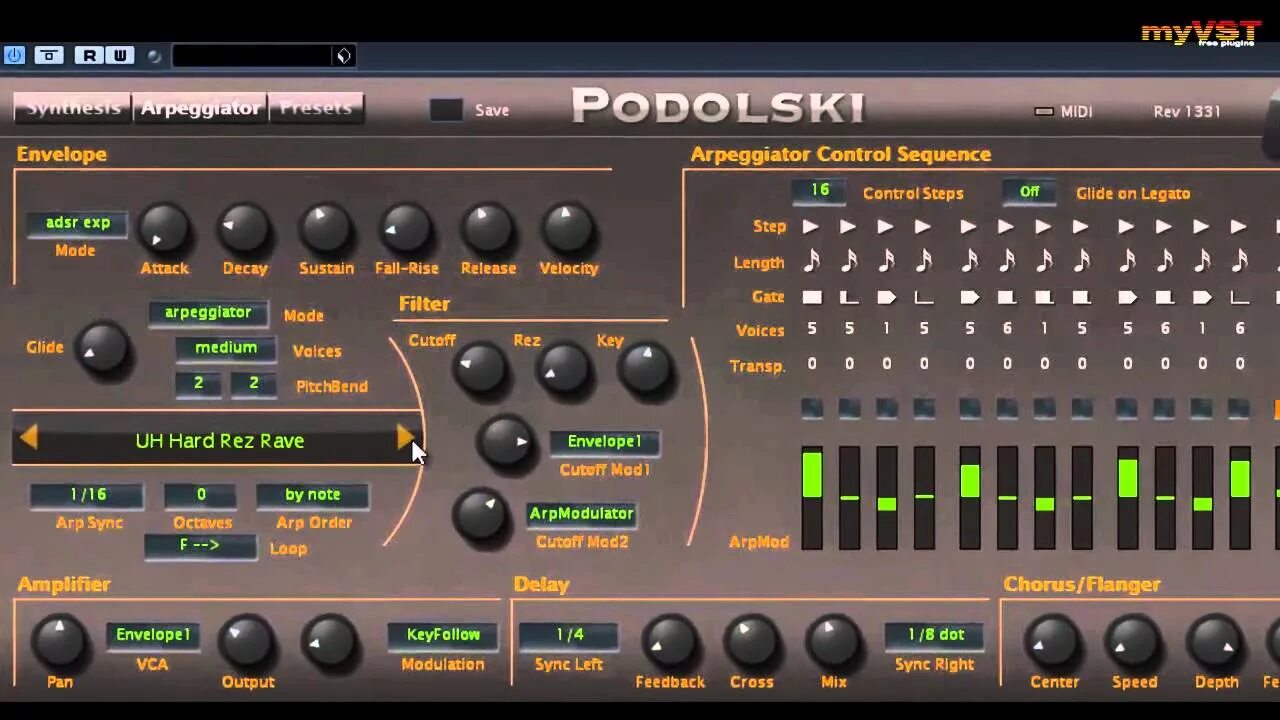This screenshot has width=1280, height=720.
Task: Click the Length note icon for step 4
Action: [924, 261]
